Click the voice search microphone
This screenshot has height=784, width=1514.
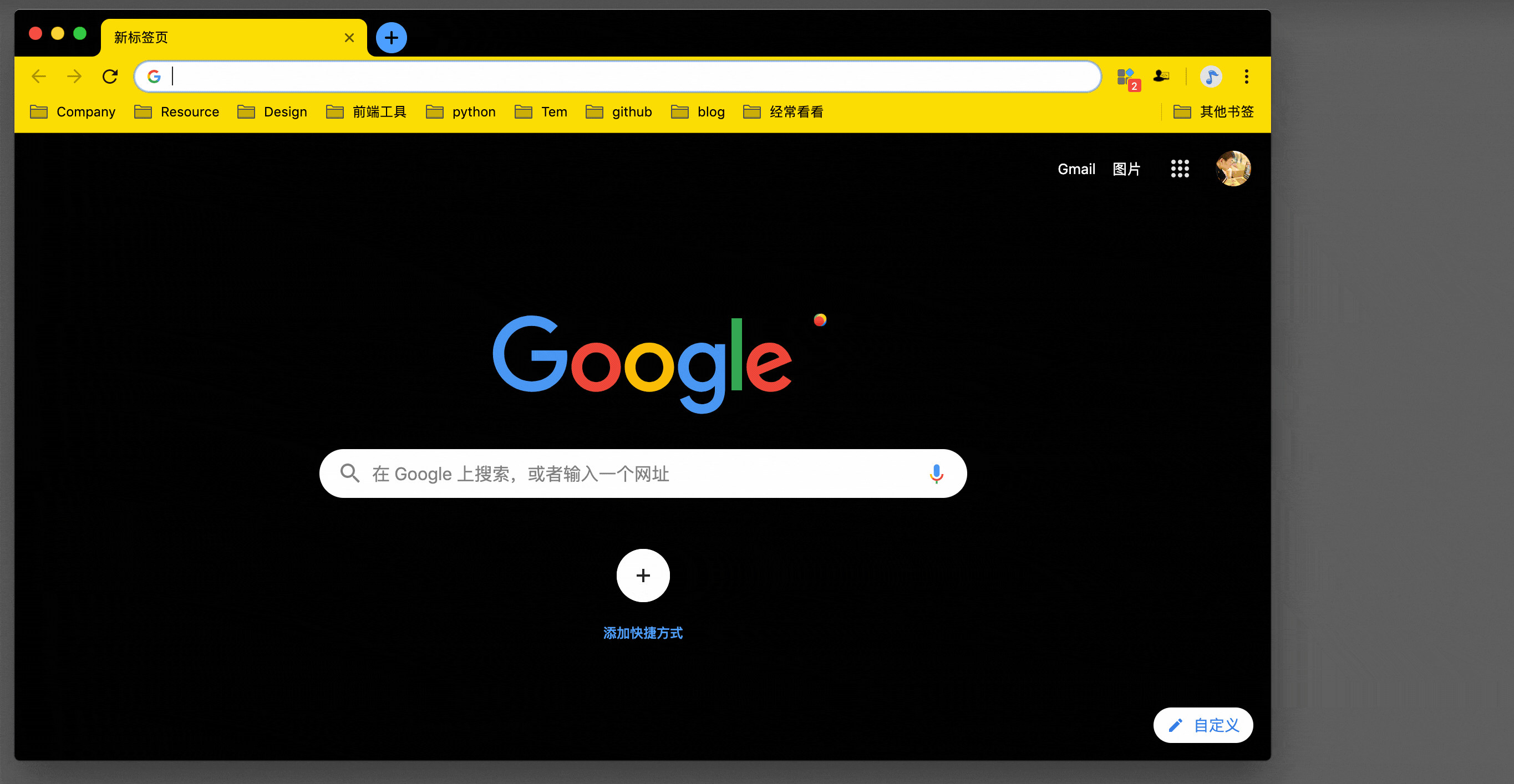point(936,474)
